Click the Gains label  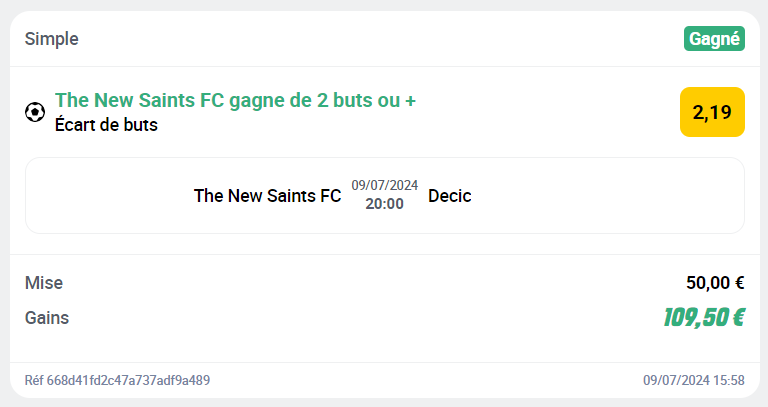click(x=47, y=318)
